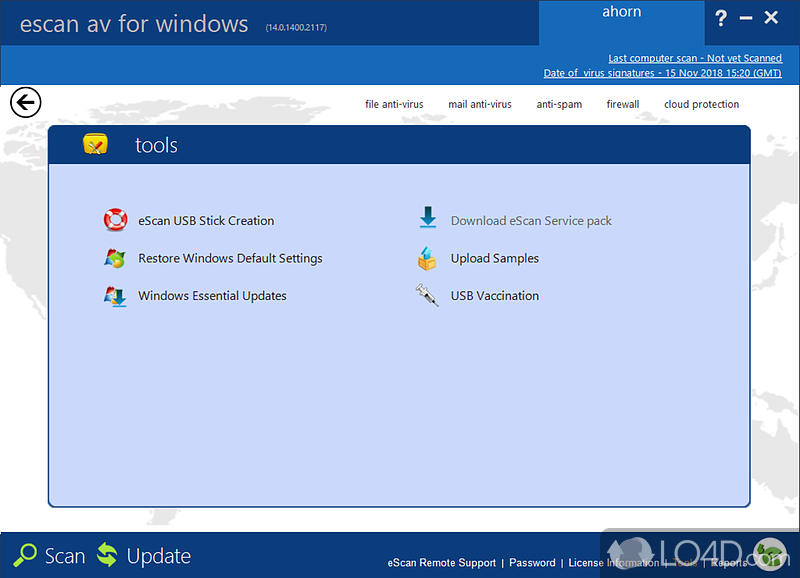Click the Restore Windows Default Settings icon

pos(115,258)
